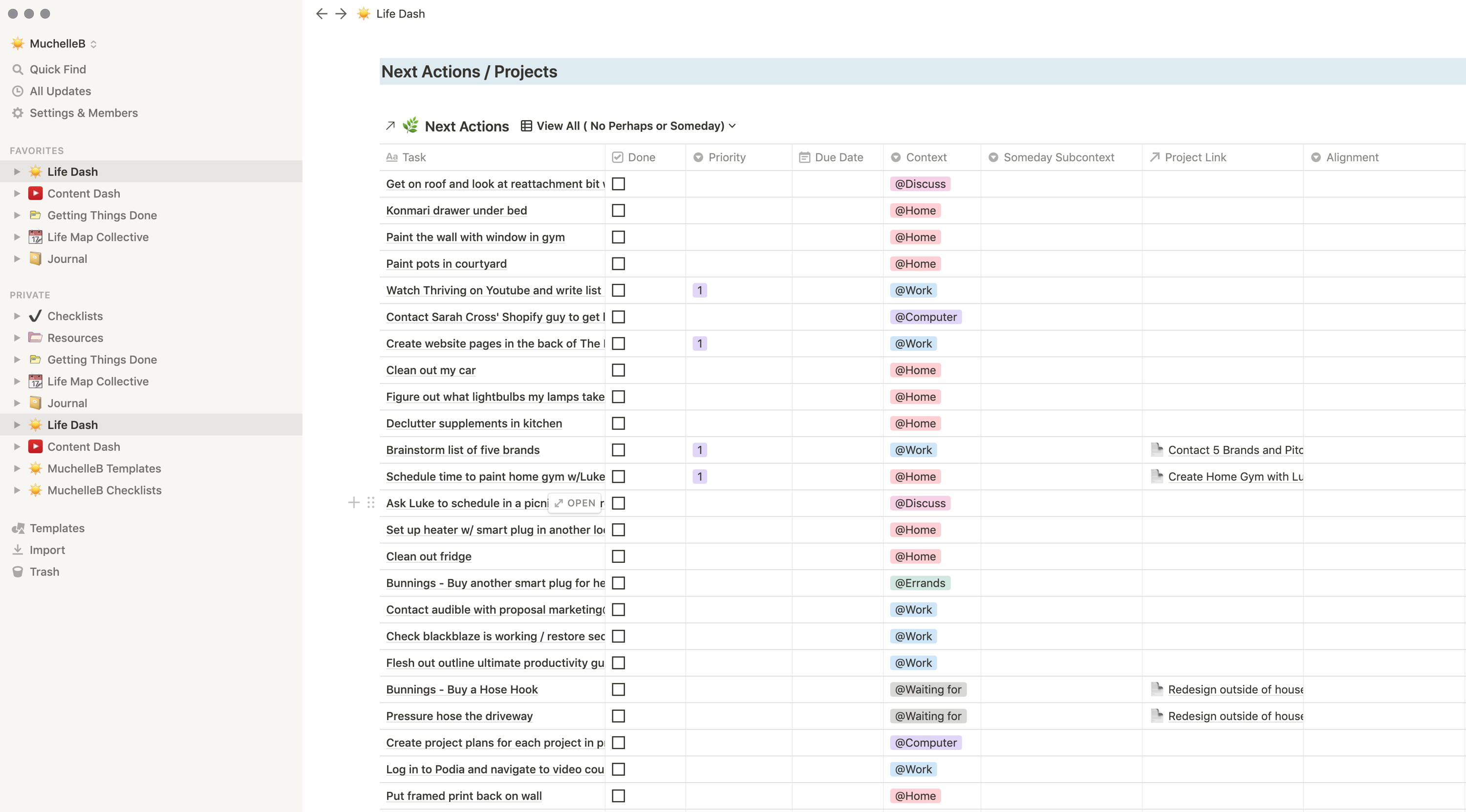Open the MuchelleB workspace switcher
Screen dimensions: 1466x812
(54, 44)
